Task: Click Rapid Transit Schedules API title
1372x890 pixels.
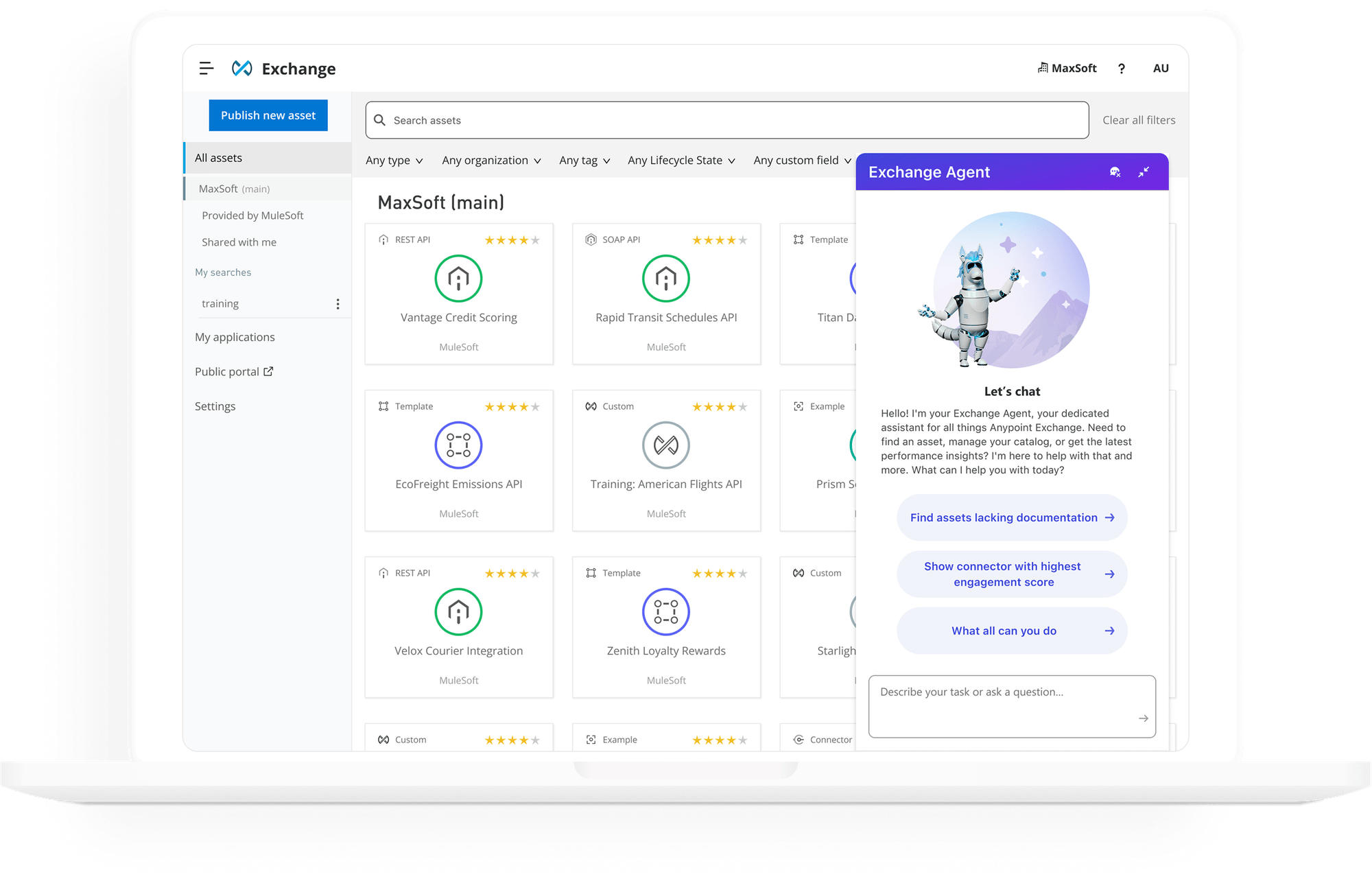Action: [666, 318]
